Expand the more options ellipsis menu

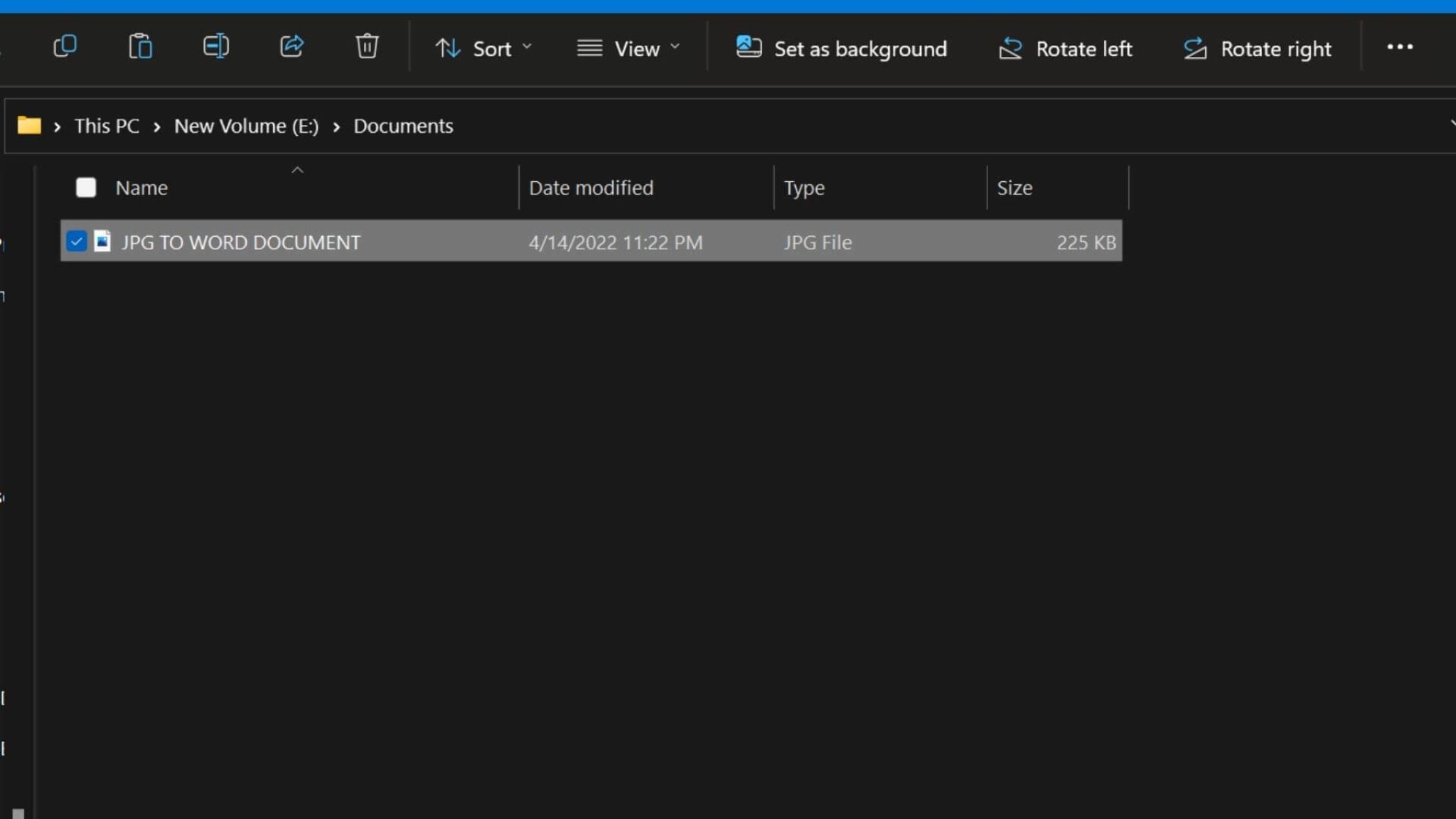coord(1400,47)
